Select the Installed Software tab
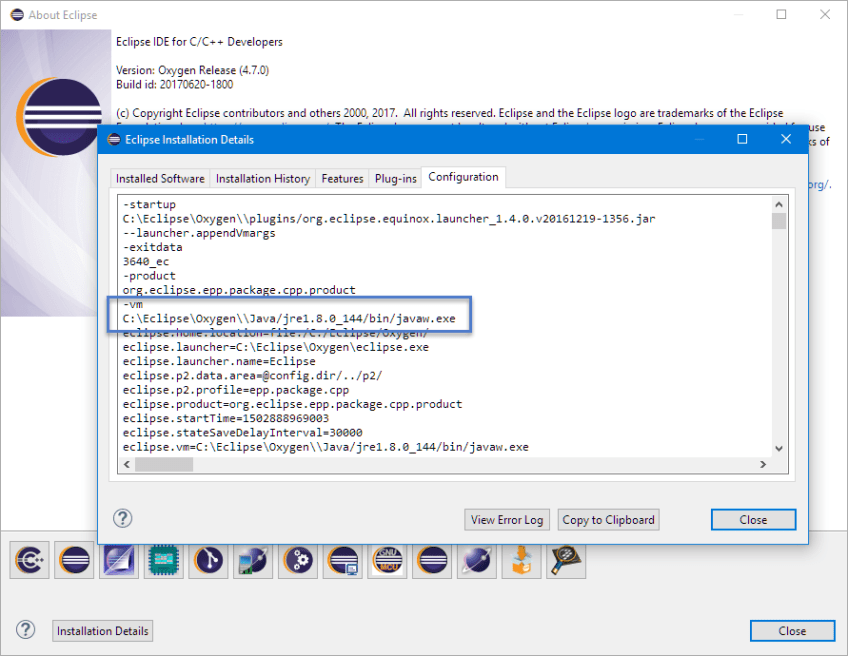Image resolution: width=848 pixels, height=656 pixels. [x=159, y=178]
